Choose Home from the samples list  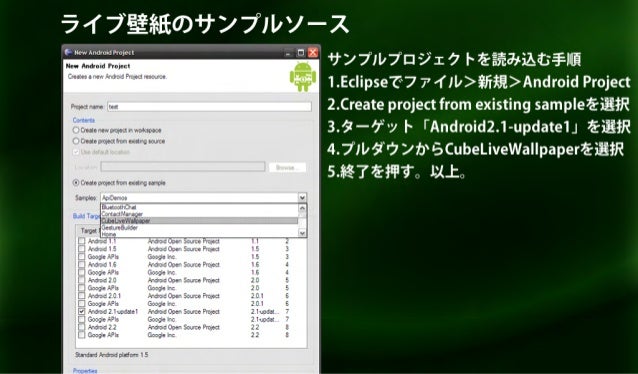(x=199, y=234)
